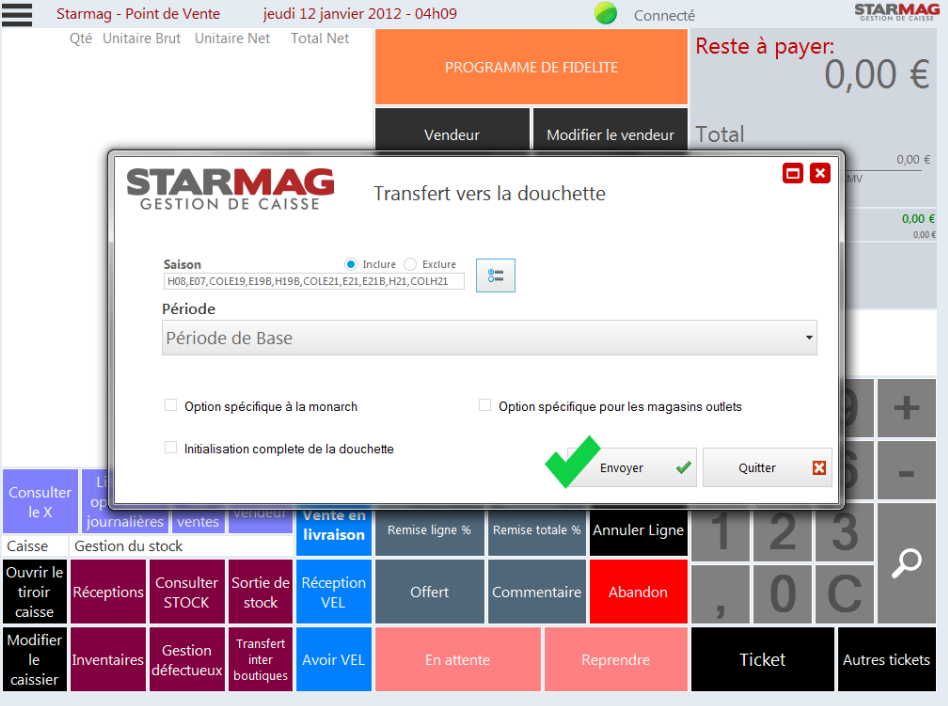The width and height of the screenshot is (948, 706).
Task: Click Consulter STOCK button
Action: [x=187, y=592]
